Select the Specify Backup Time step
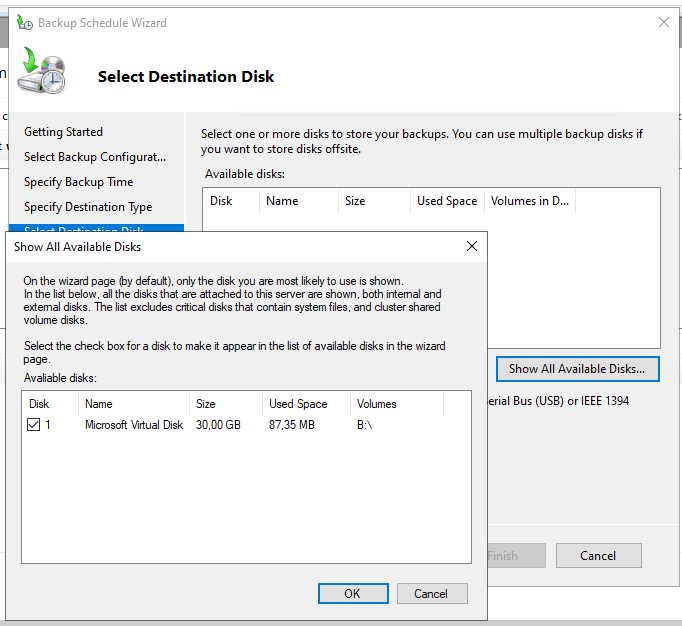 tap(78, 182)
